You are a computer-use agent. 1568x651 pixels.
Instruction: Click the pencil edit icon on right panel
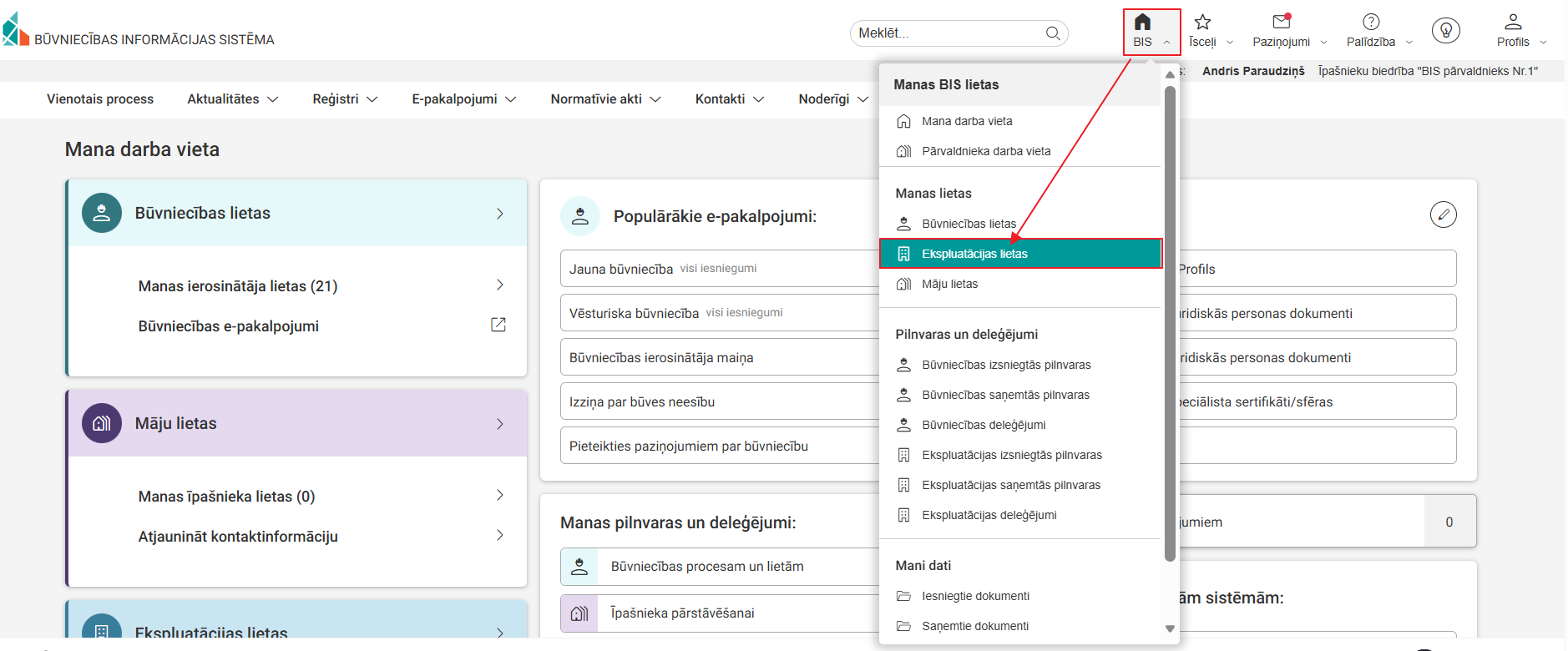[x=1443, y=214]
